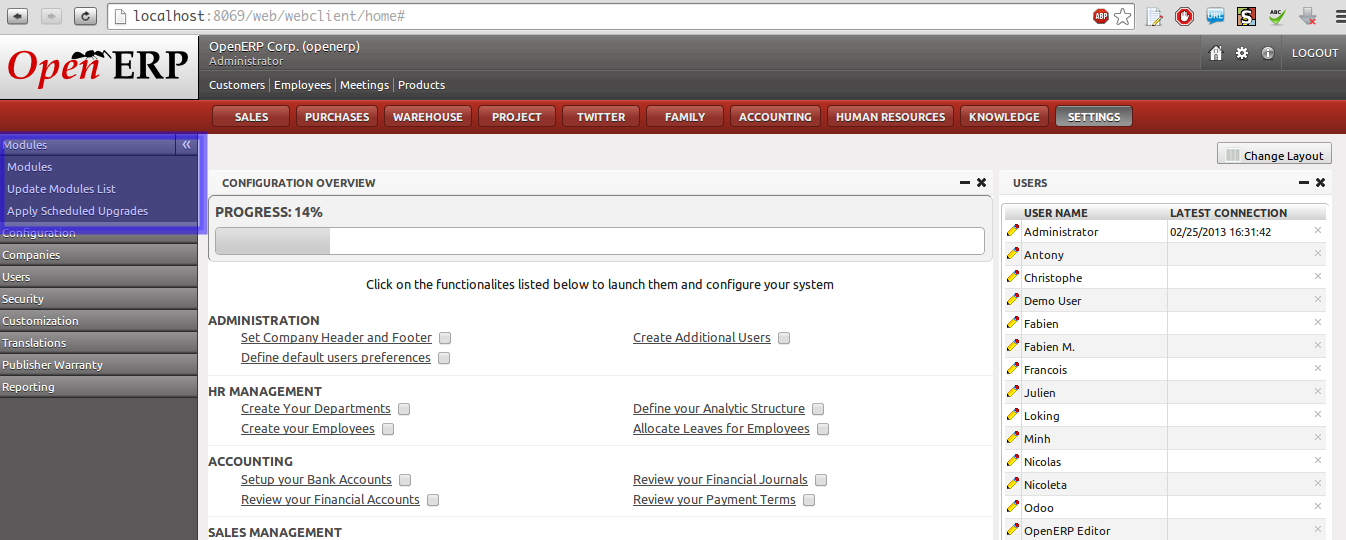Check Allocate Leaves for Employees box
1346x540 pixels.
823,429
